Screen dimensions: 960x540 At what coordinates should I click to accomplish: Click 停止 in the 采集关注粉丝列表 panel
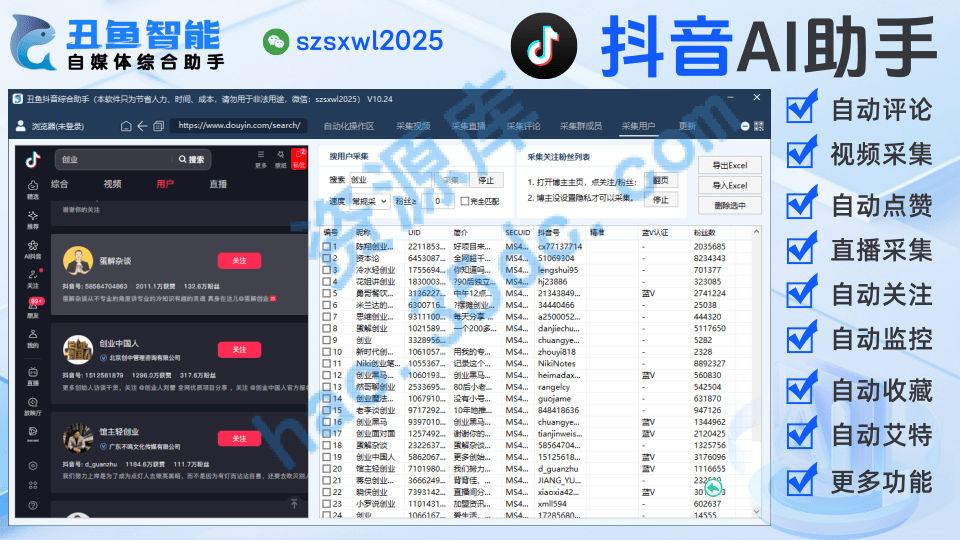661,200
